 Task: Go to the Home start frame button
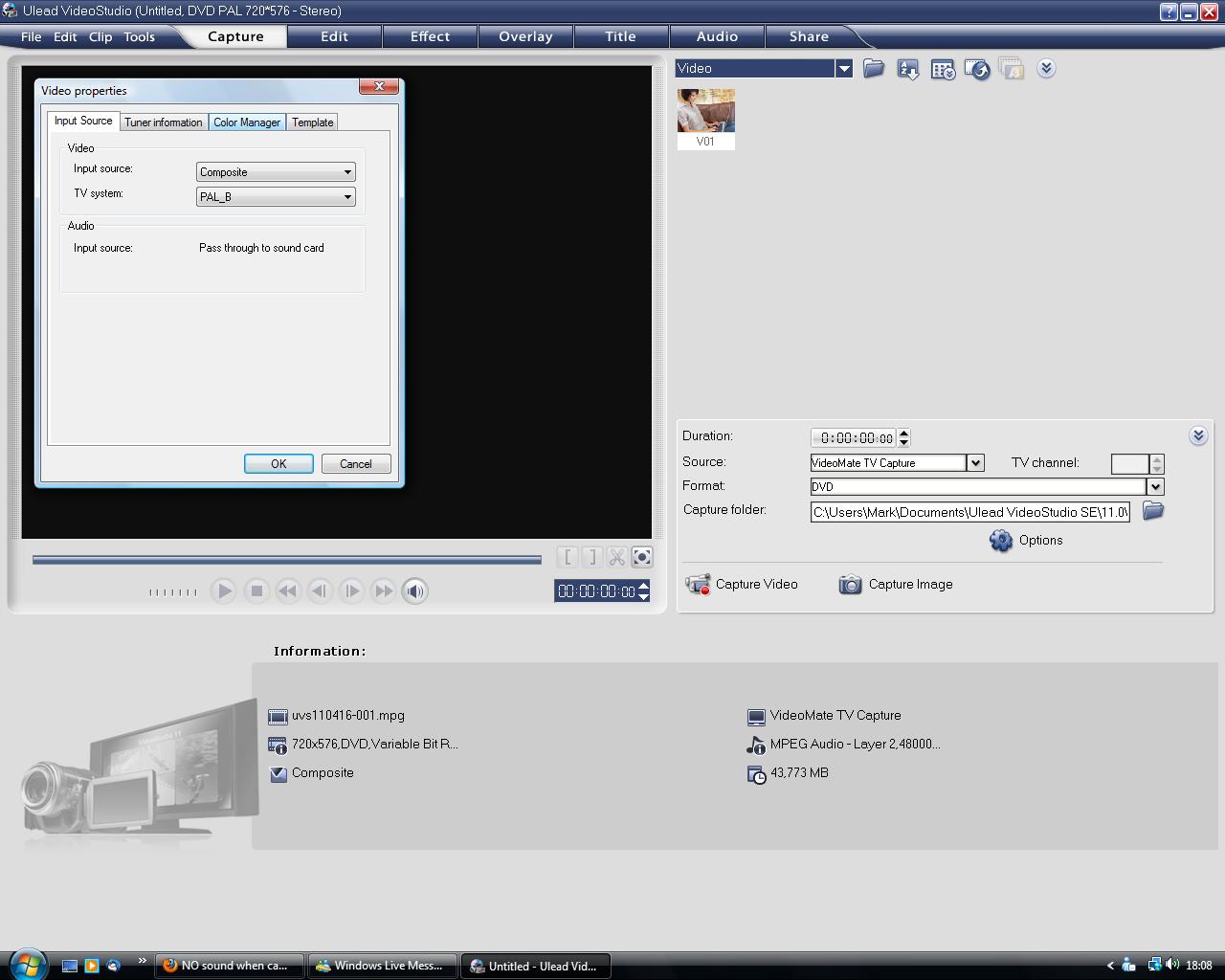coord(287,590)
